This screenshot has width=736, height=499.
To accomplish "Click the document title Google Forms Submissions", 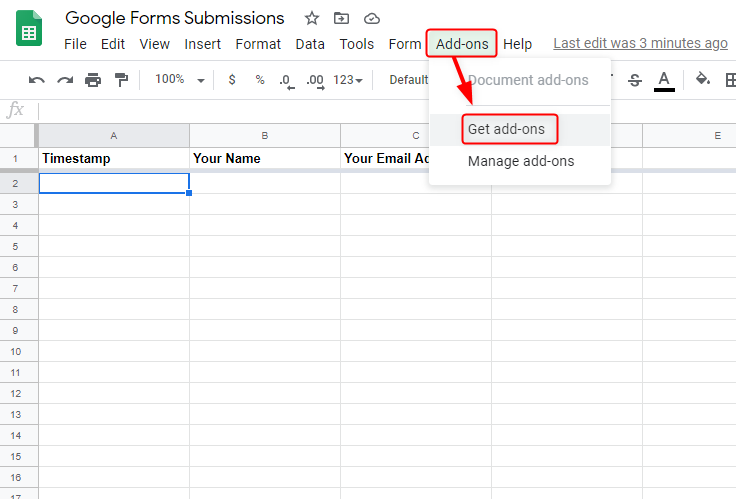I will point(175,18).
